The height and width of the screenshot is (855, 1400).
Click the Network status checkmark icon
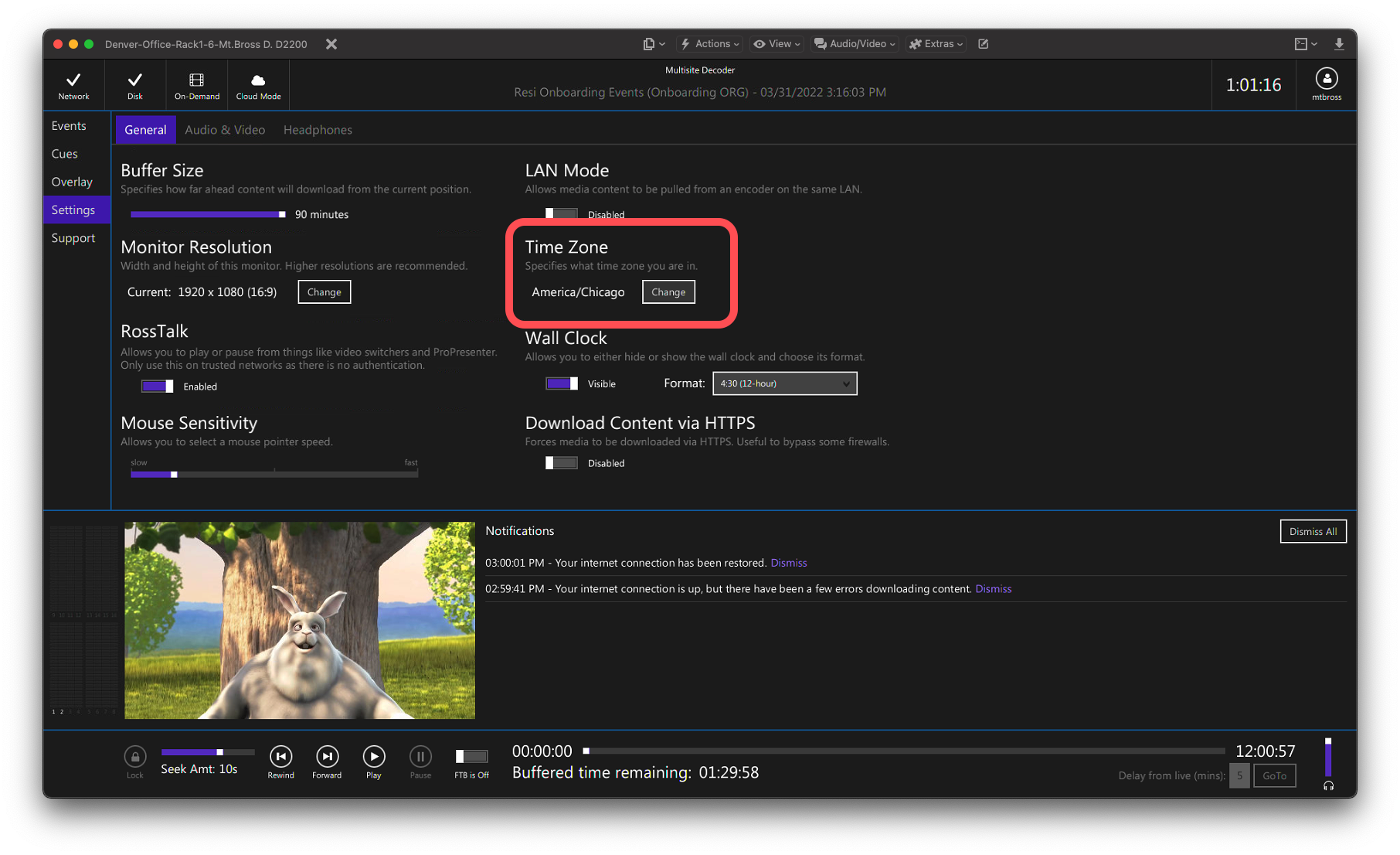[73, 80]
